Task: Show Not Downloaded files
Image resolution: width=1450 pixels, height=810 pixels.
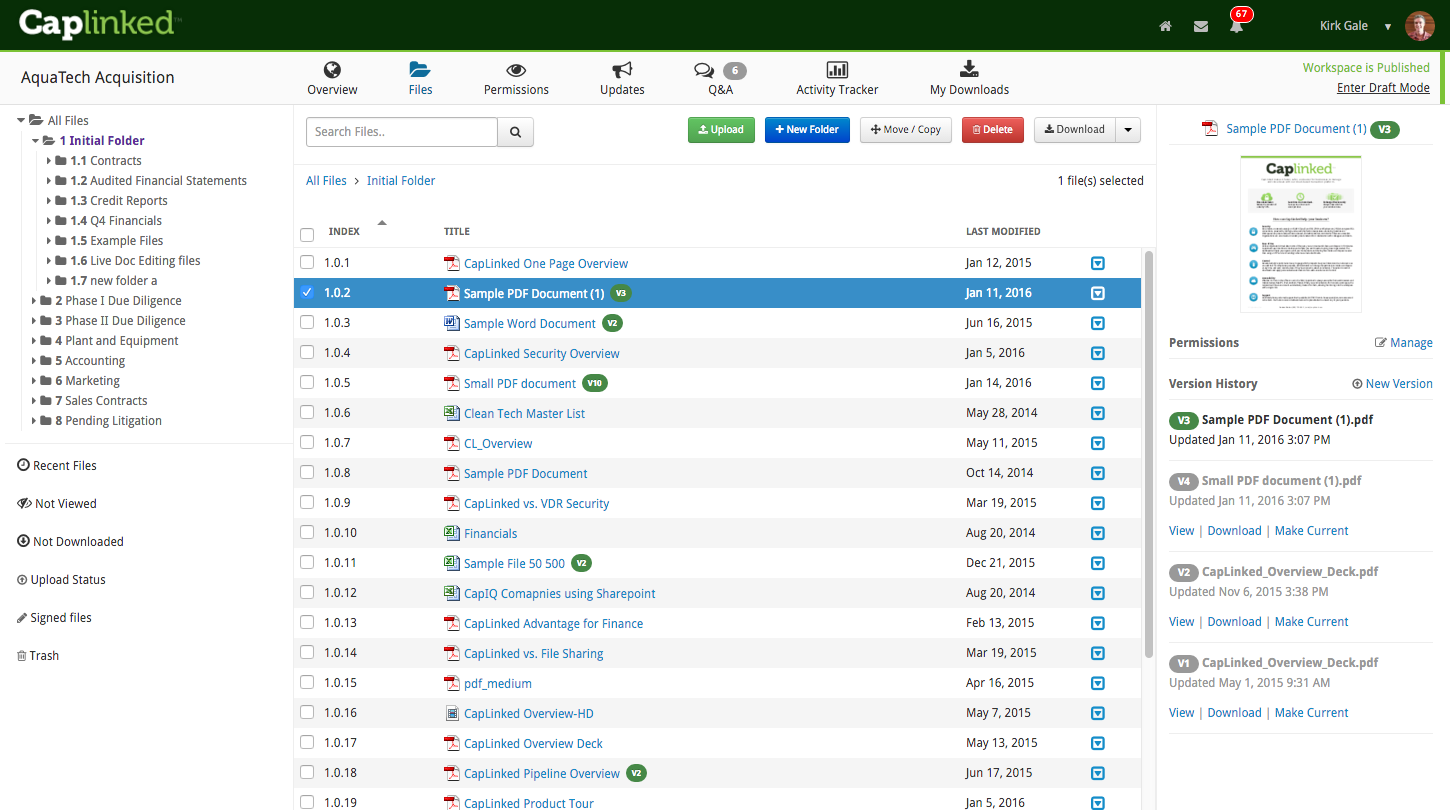Action: coord(71,542)
